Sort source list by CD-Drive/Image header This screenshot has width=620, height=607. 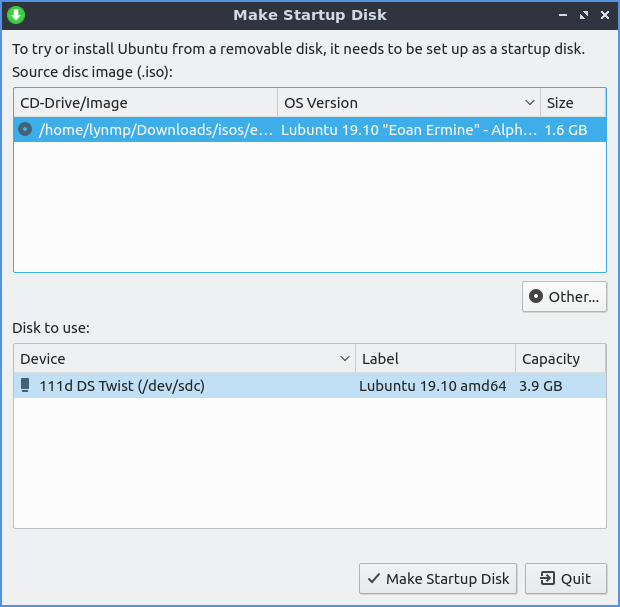point(145,103)
